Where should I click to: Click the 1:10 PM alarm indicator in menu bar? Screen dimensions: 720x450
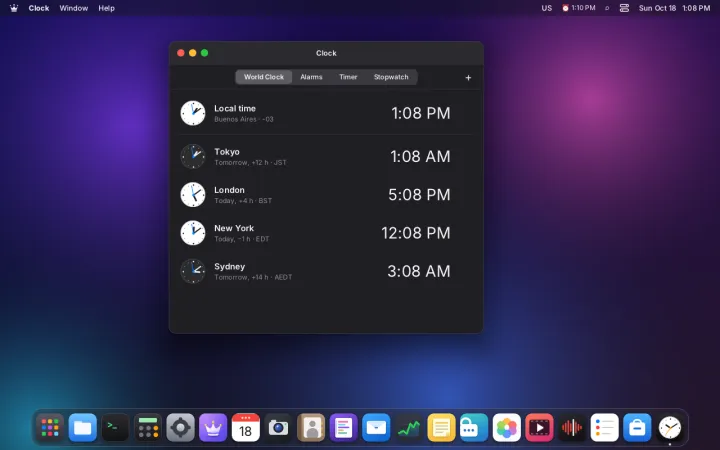(x=579, y=8)
